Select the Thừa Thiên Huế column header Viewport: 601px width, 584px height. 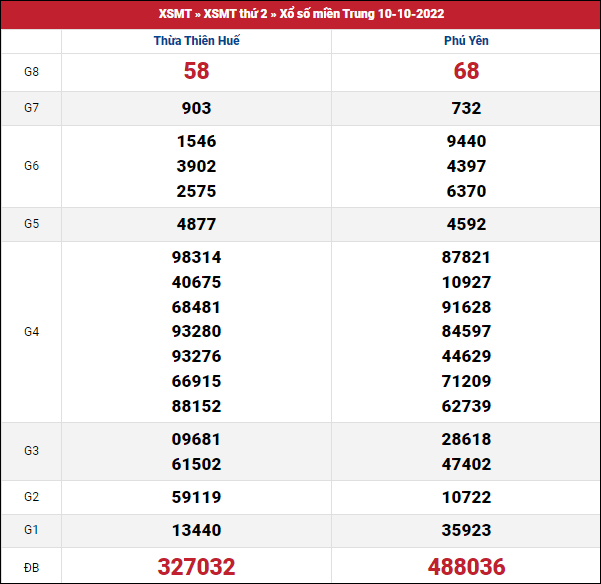coord(197,41)
